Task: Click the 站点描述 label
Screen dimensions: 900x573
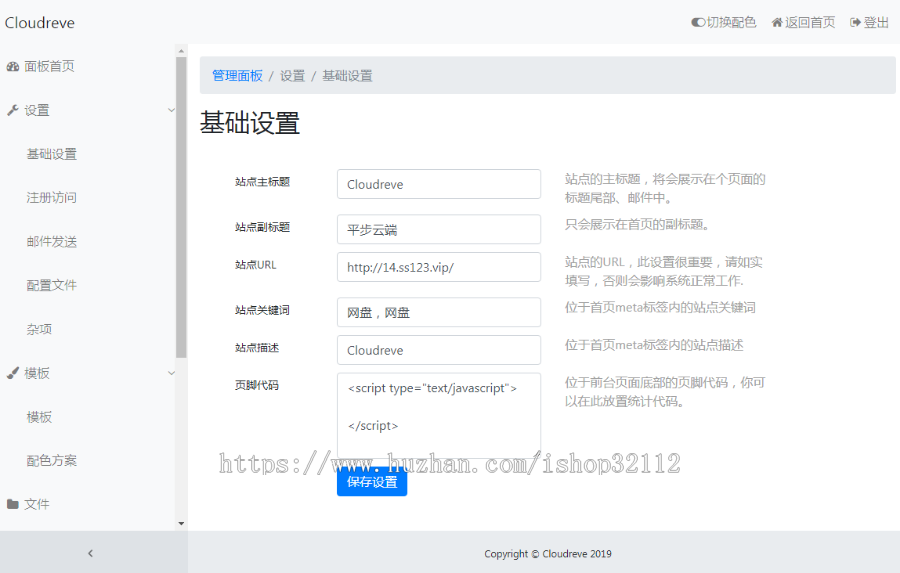Action: (x=257, y=348)
